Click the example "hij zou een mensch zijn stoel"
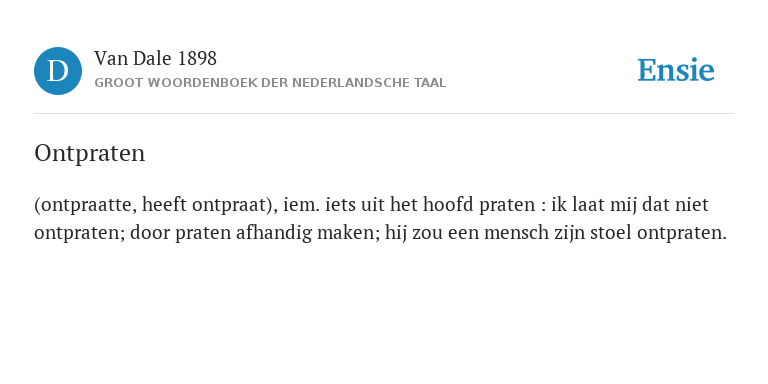This screenshot has width=768, height=384. (508, 233)
